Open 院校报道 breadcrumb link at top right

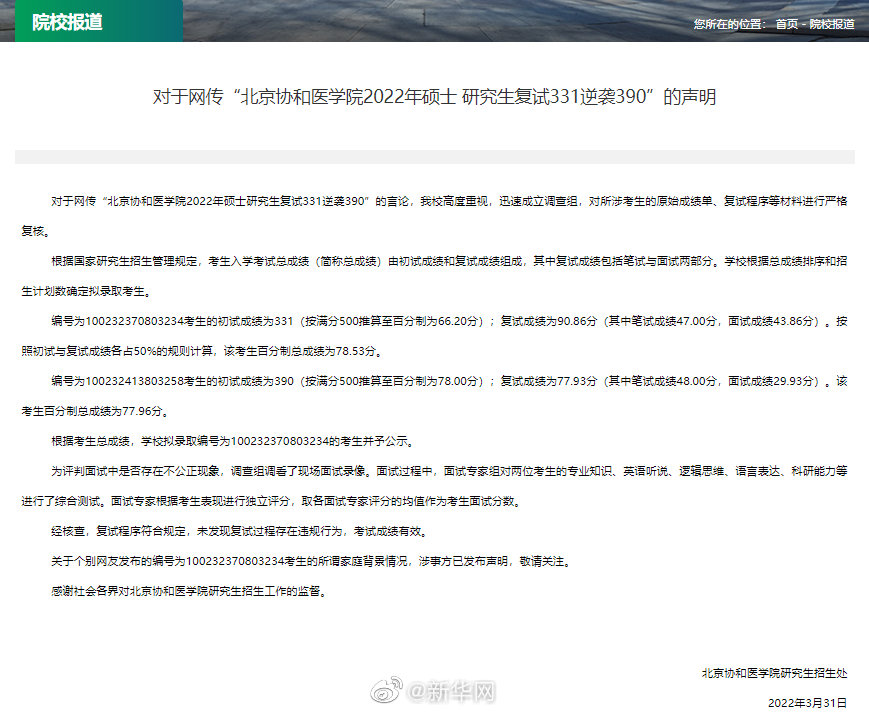click(x=832, y=24)
